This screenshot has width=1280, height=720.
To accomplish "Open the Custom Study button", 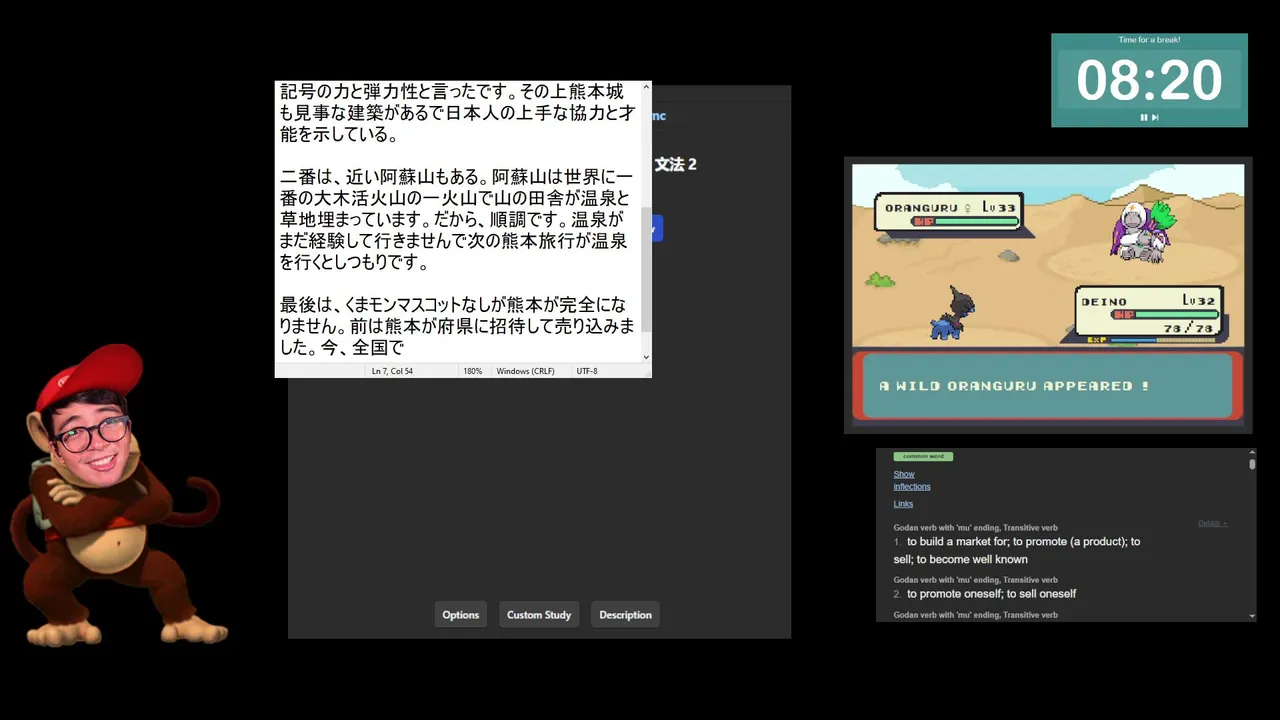I will point(539,615).
